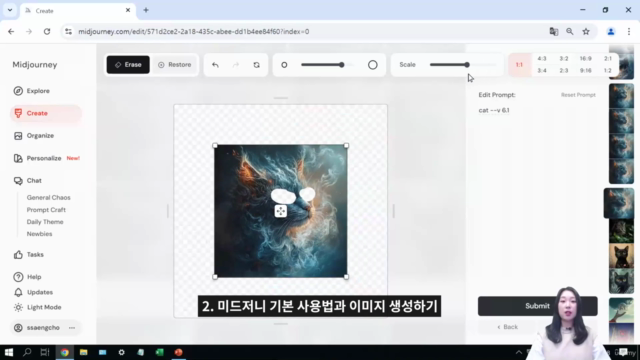Open the Create page
This screenshot has height=360, width=640.
click(x=46, y=113)
